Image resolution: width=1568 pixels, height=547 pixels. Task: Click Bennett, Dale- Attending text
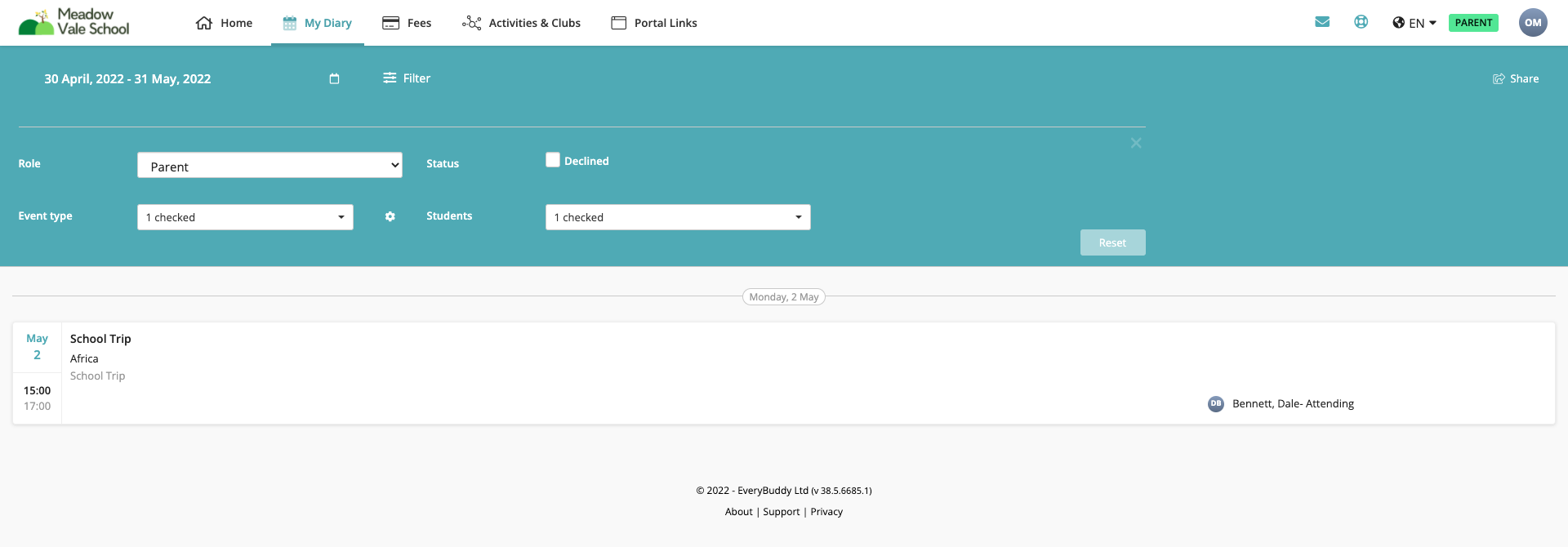point(1293,403)
